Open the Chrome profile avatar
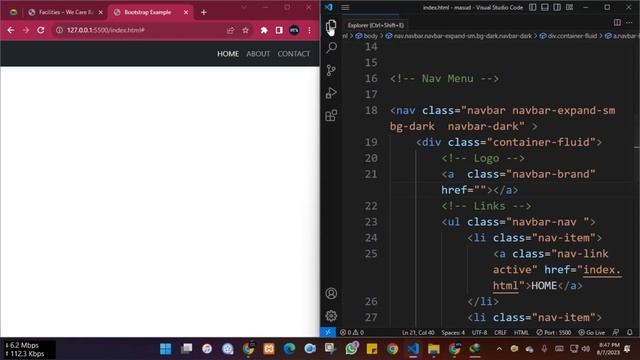Image resolution: width=640 pixels, height=360 pixels. tap(294, 30)
